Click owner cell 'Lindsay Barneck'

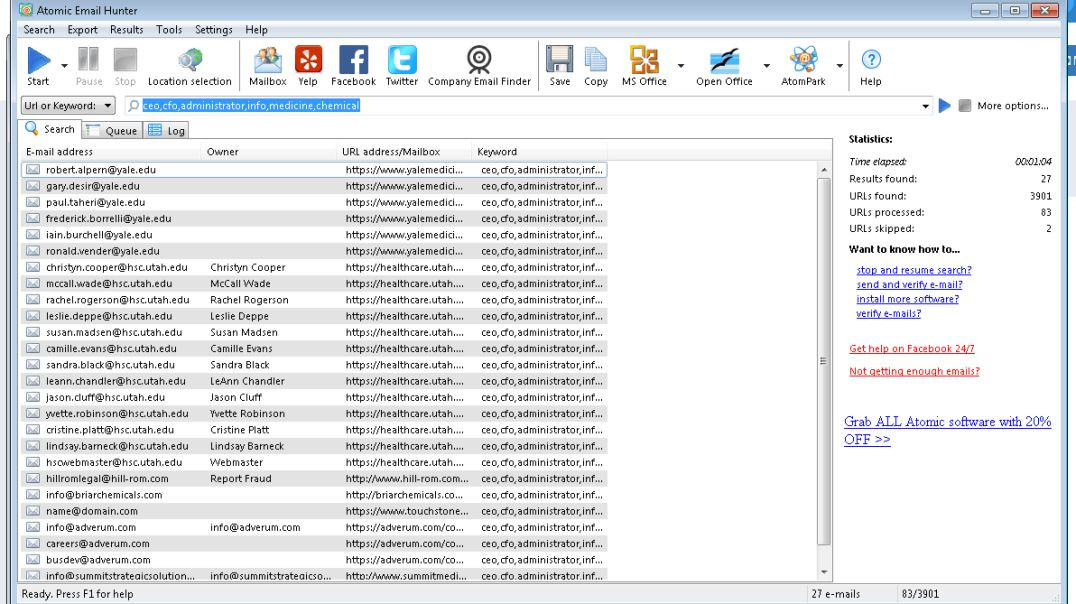click(247, 446)
